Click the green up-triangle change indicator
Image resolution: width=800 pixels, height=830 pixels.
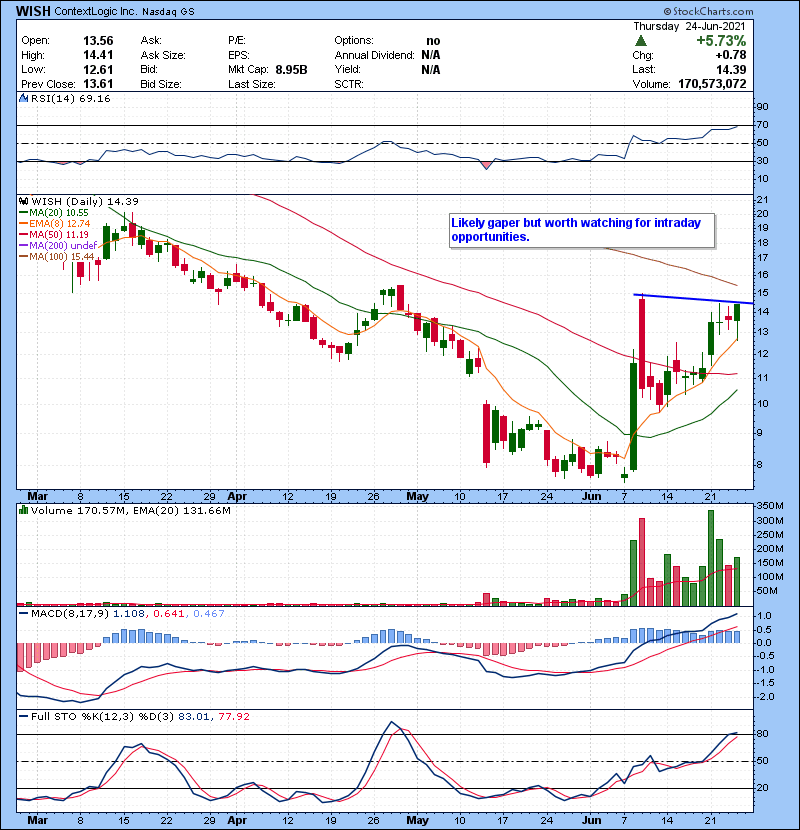click(x=641, y=41)
